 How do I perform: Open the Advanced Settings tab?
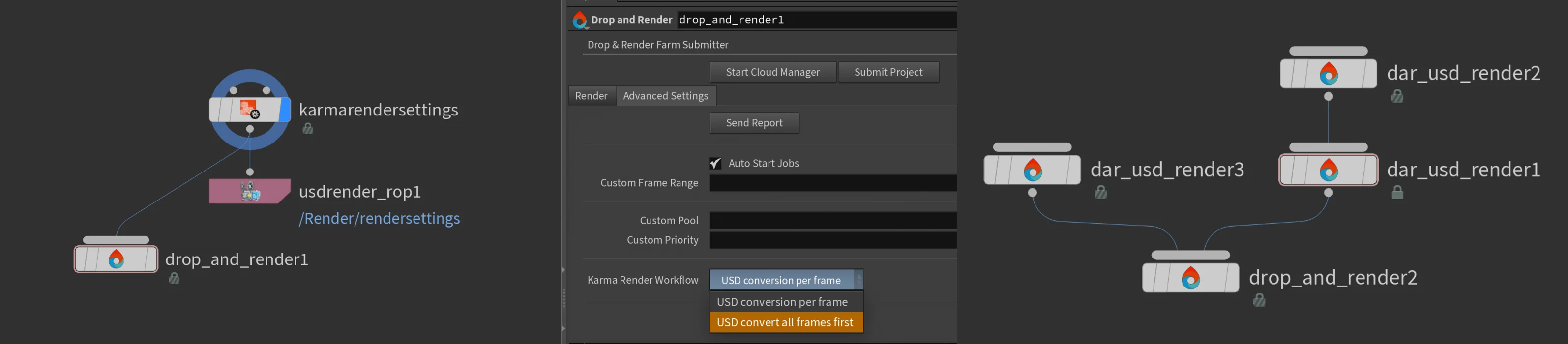coord(665,96)
